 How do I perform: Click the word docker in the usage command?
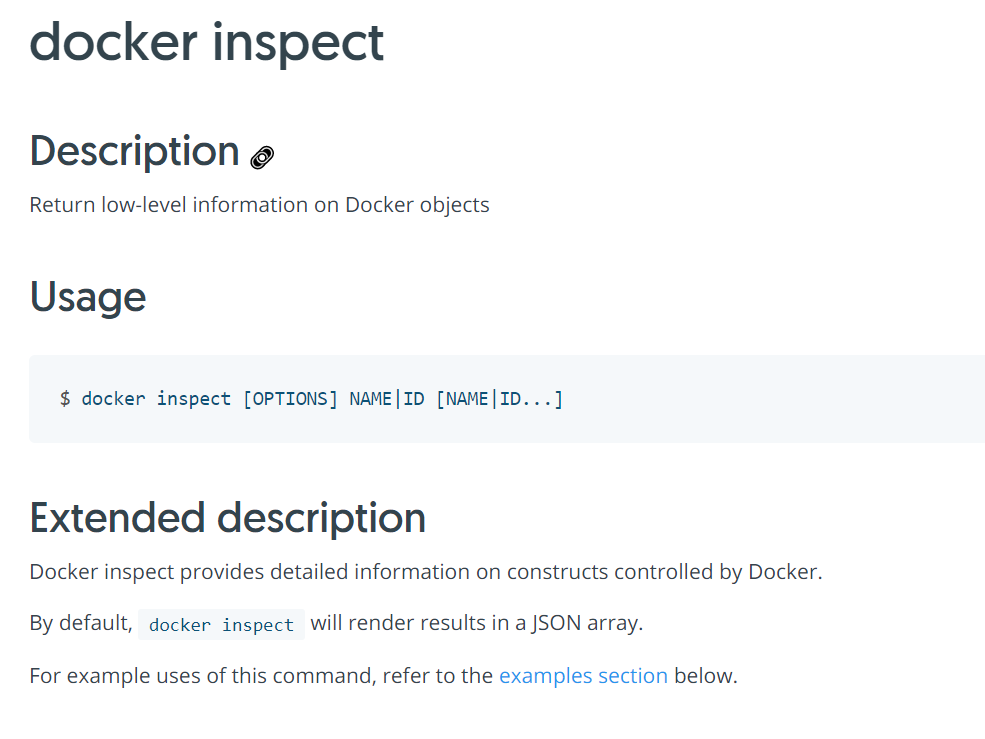tap(113, 399)
